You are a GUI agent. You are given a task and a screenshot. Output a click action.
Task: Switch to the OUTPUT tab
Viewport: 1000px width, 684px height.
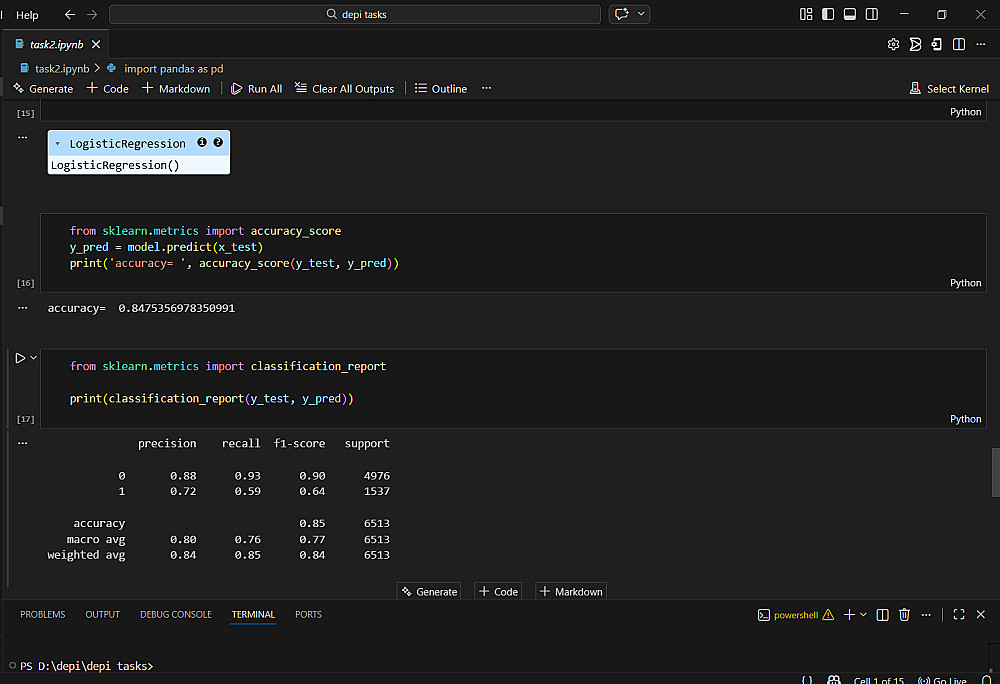[x=102, y=615]
